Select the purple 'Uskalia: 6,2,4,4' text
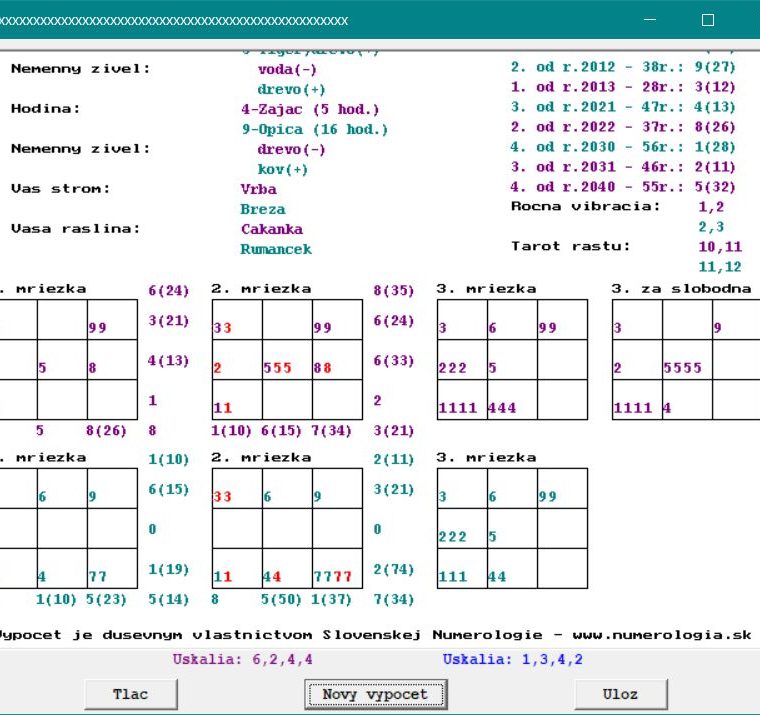 tap(243, 659)
